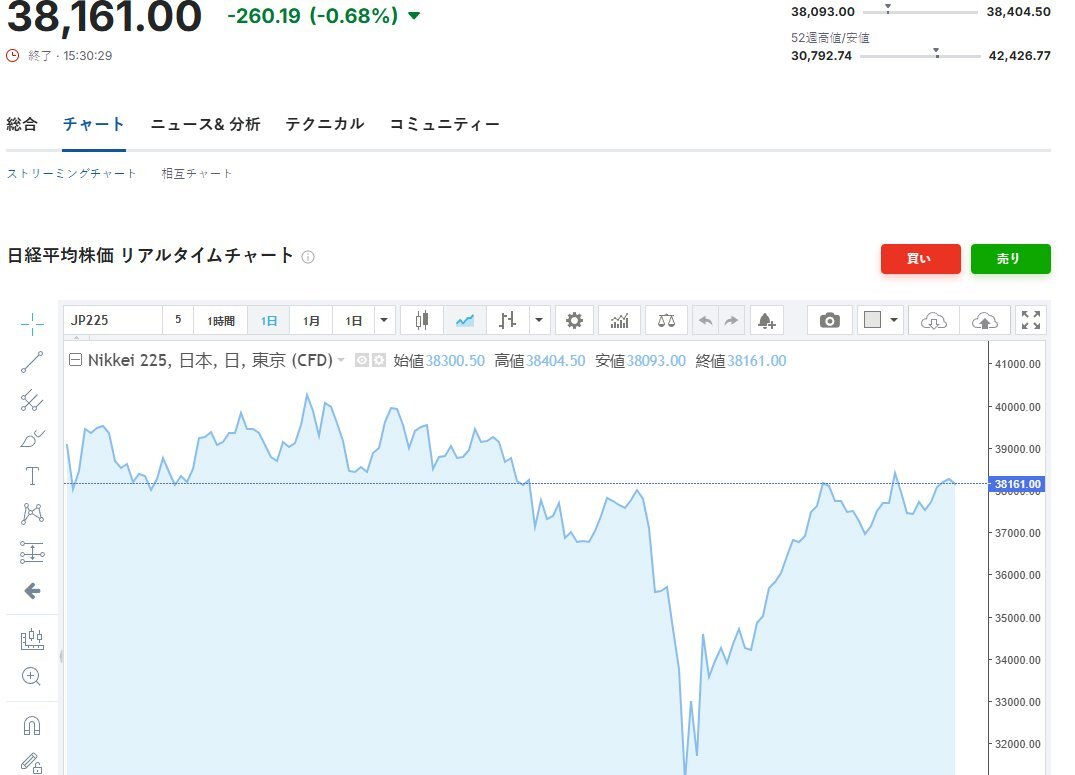The height and width of the screenshot is (775, 1075).
Task: Open more chart styles dropdown
Action: (539, 320)
